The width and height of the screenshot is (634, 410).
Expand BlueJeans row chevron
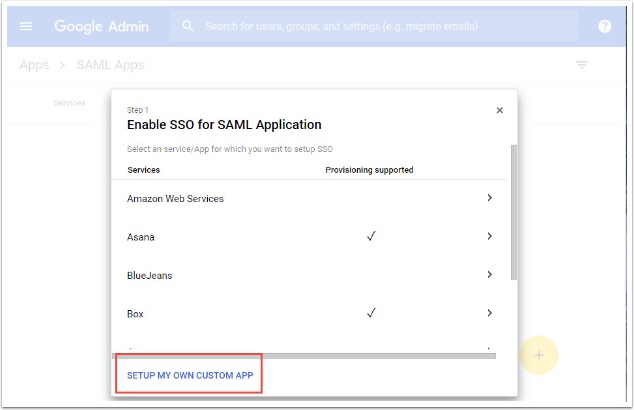click(489, 275)
